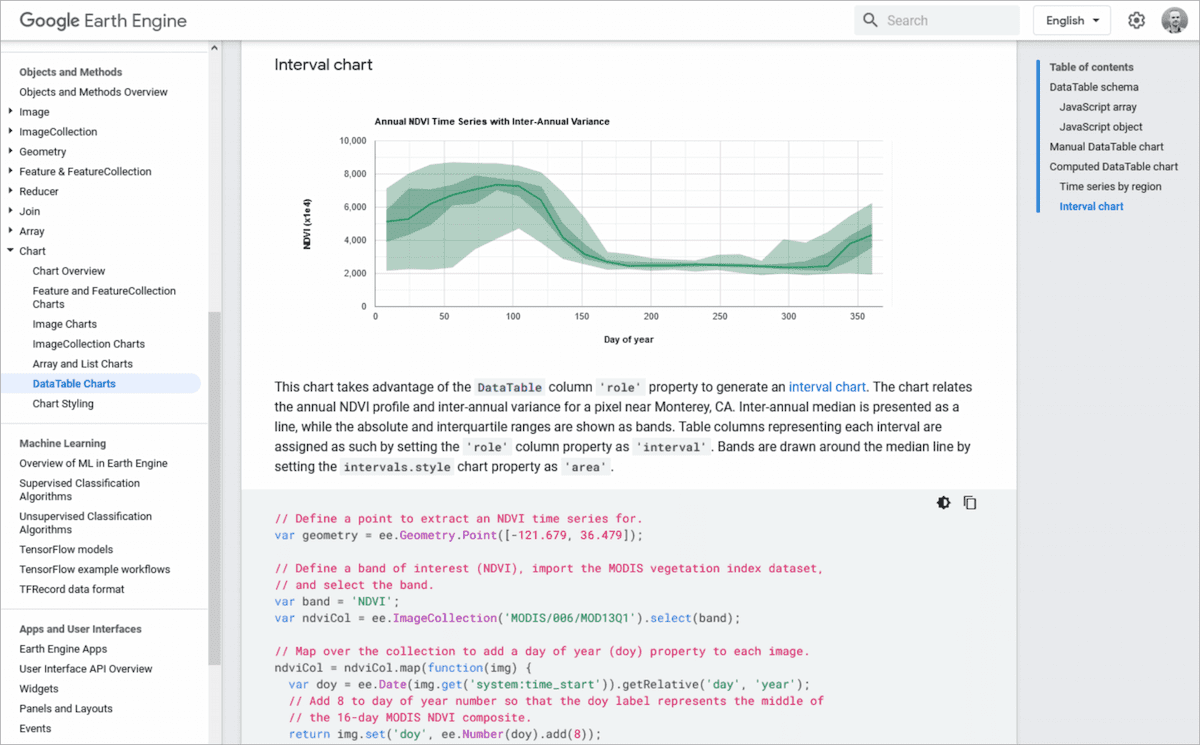The height and width of the screenshot is (745, 1200).
Task: Open the settings gear icon
Action: [1136, 20]
